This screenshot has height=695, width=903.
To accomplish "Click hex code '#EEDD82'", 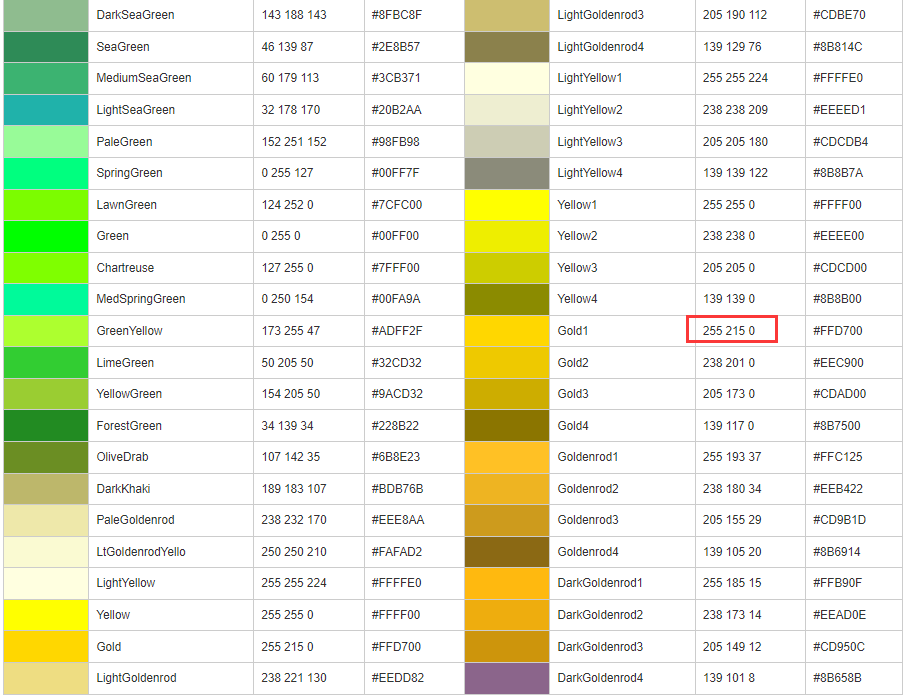I will pyautogui.click(x=397, y=678).
